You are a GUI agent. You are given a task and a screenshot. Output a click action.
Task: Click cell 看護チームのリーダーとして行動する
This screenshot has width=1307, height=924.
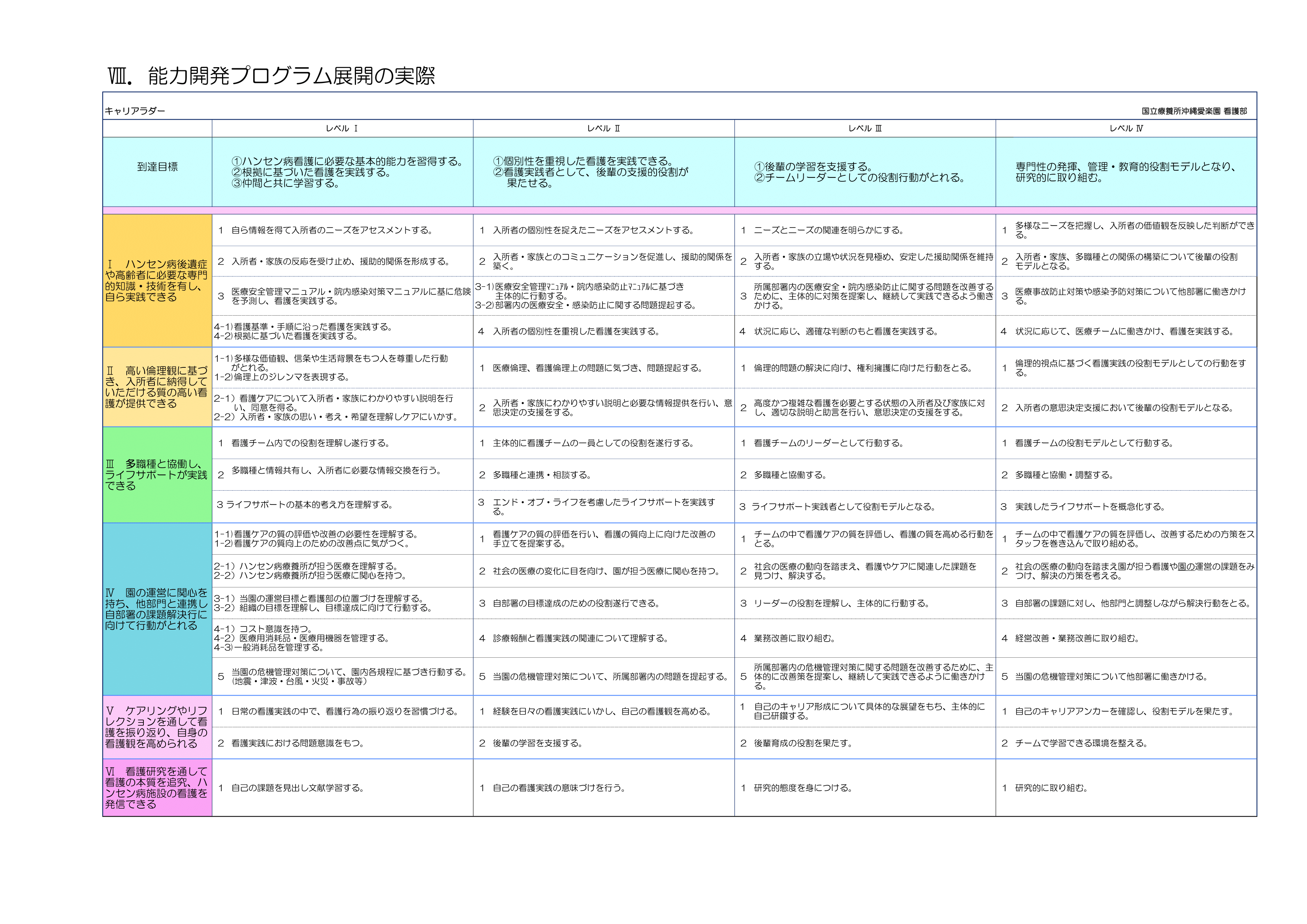coord(828,443)
